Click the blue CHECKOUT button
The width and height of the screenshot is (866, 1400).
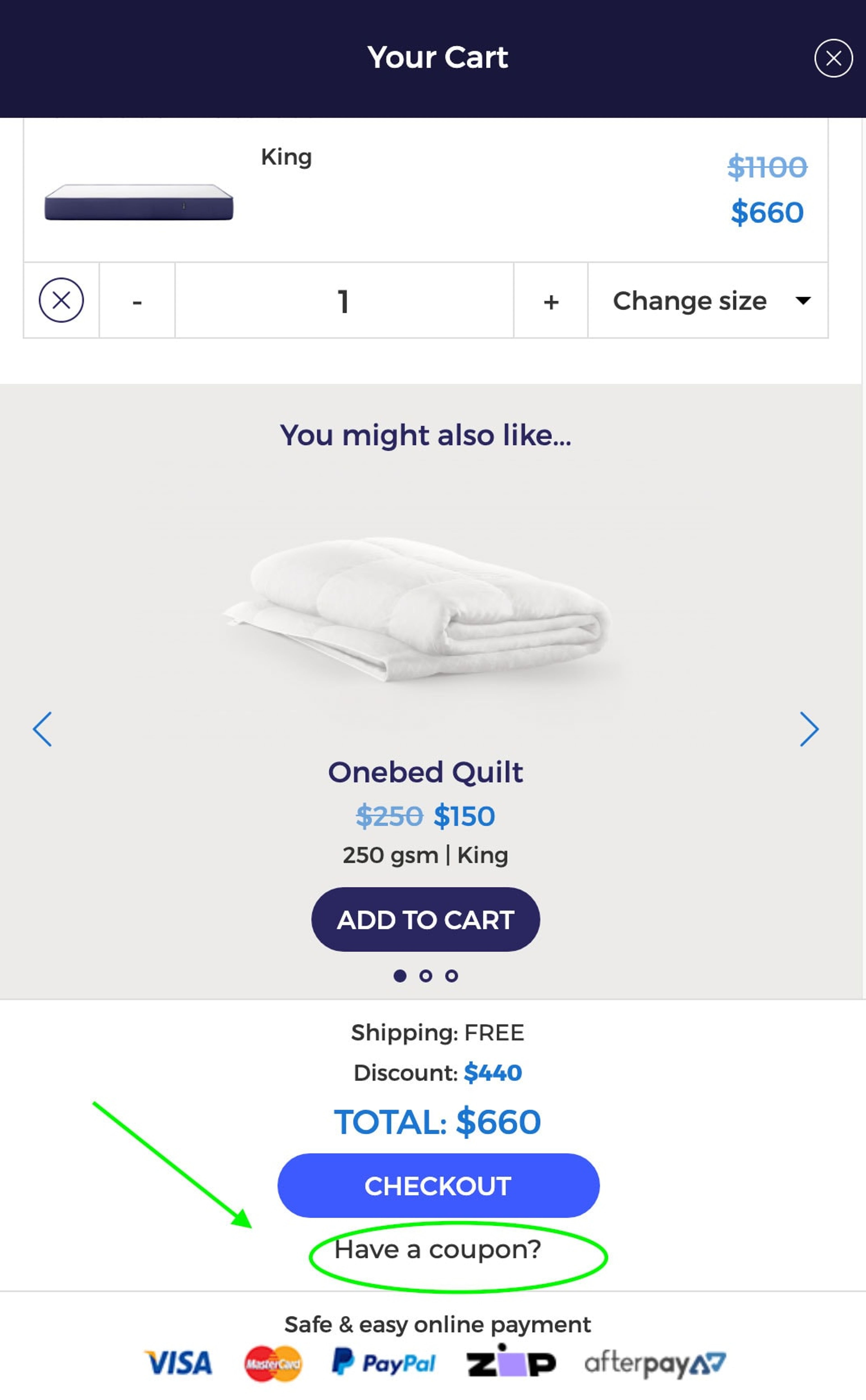[438, 1186]
